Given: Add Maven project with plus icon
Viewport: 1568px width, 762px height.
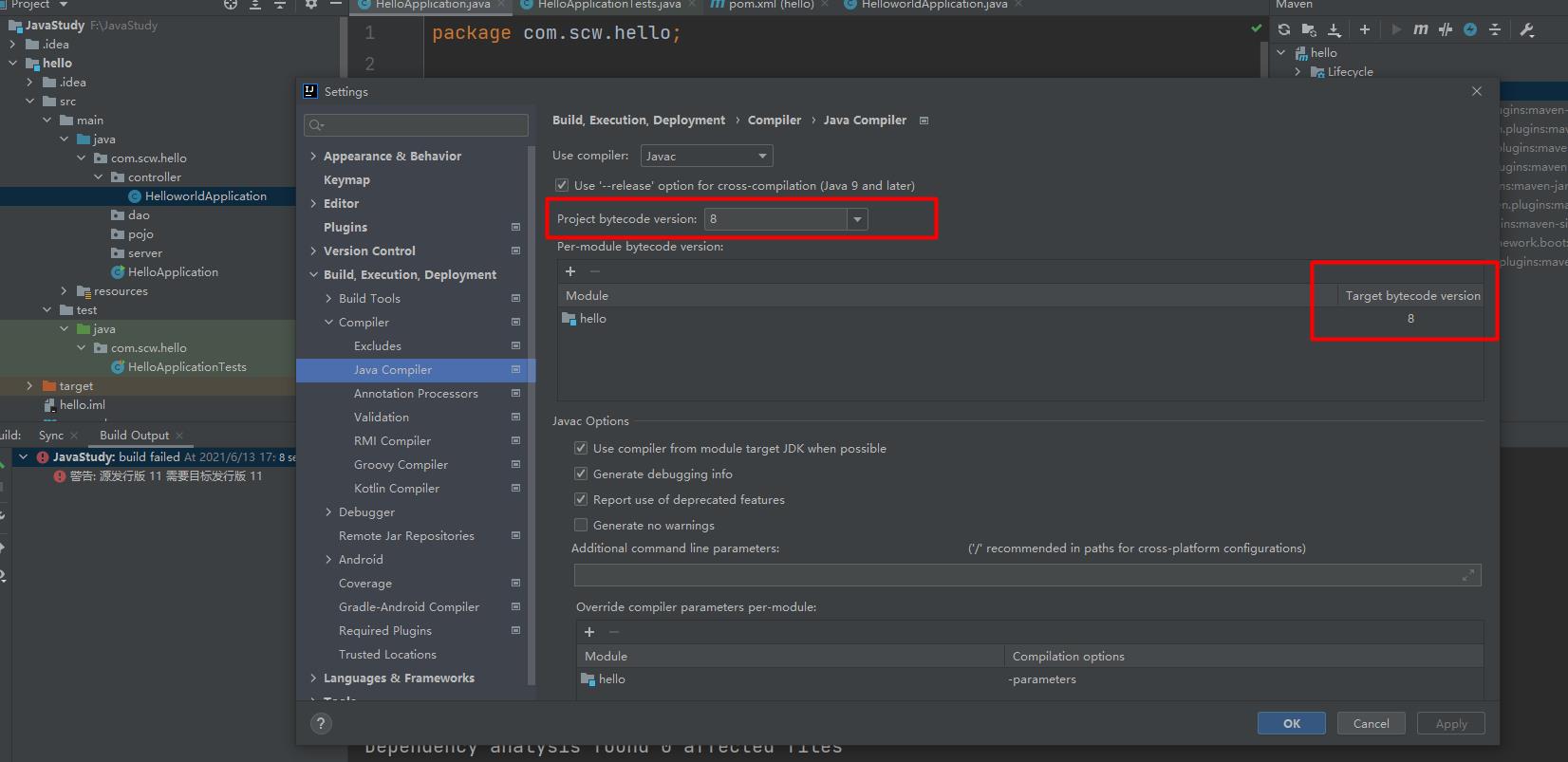Looking at the screenshot, I should pyautogui.click(x=1364, y=29).
